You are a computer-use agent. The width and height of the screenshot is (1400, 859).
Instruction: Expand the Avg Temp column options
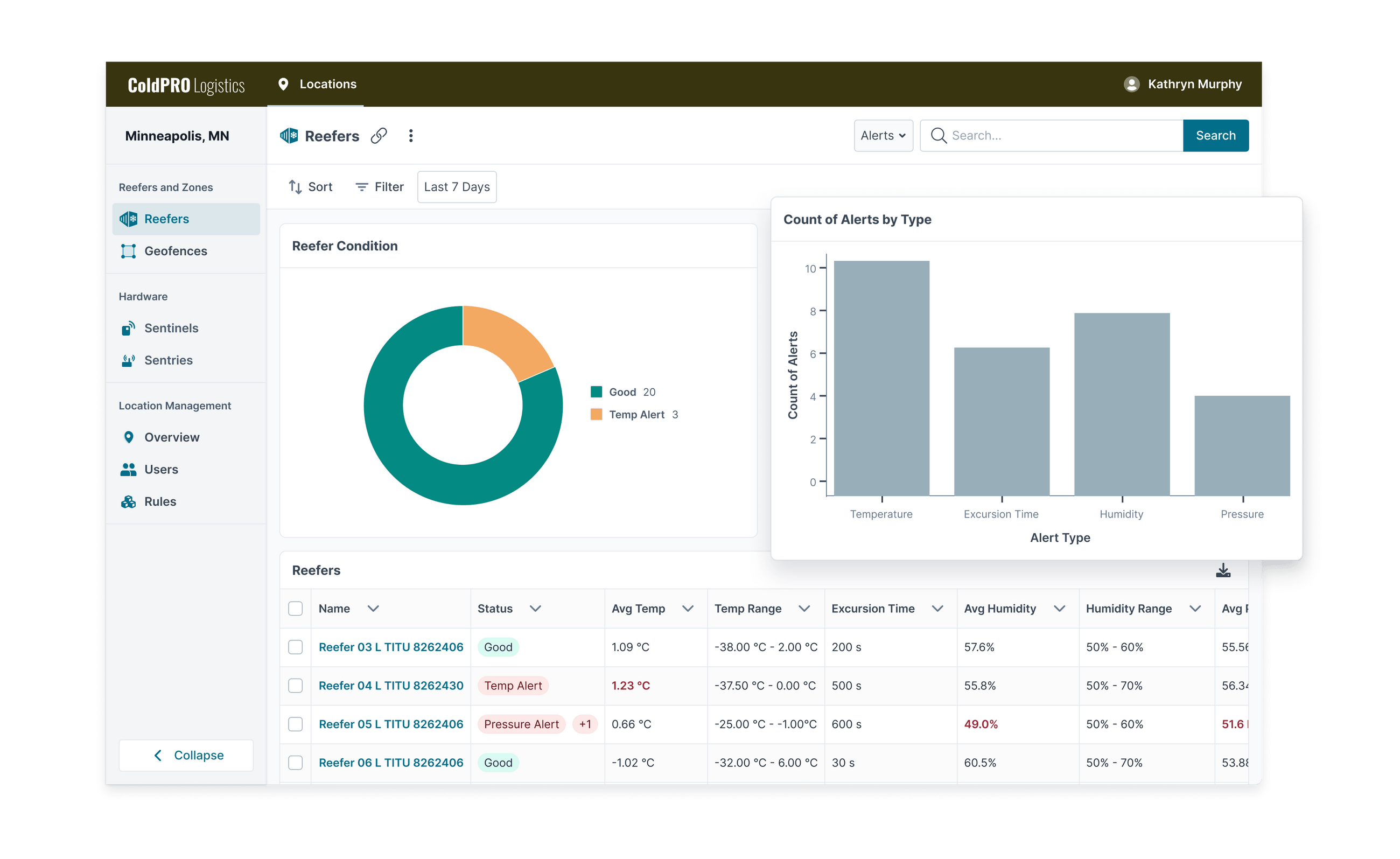689,609
